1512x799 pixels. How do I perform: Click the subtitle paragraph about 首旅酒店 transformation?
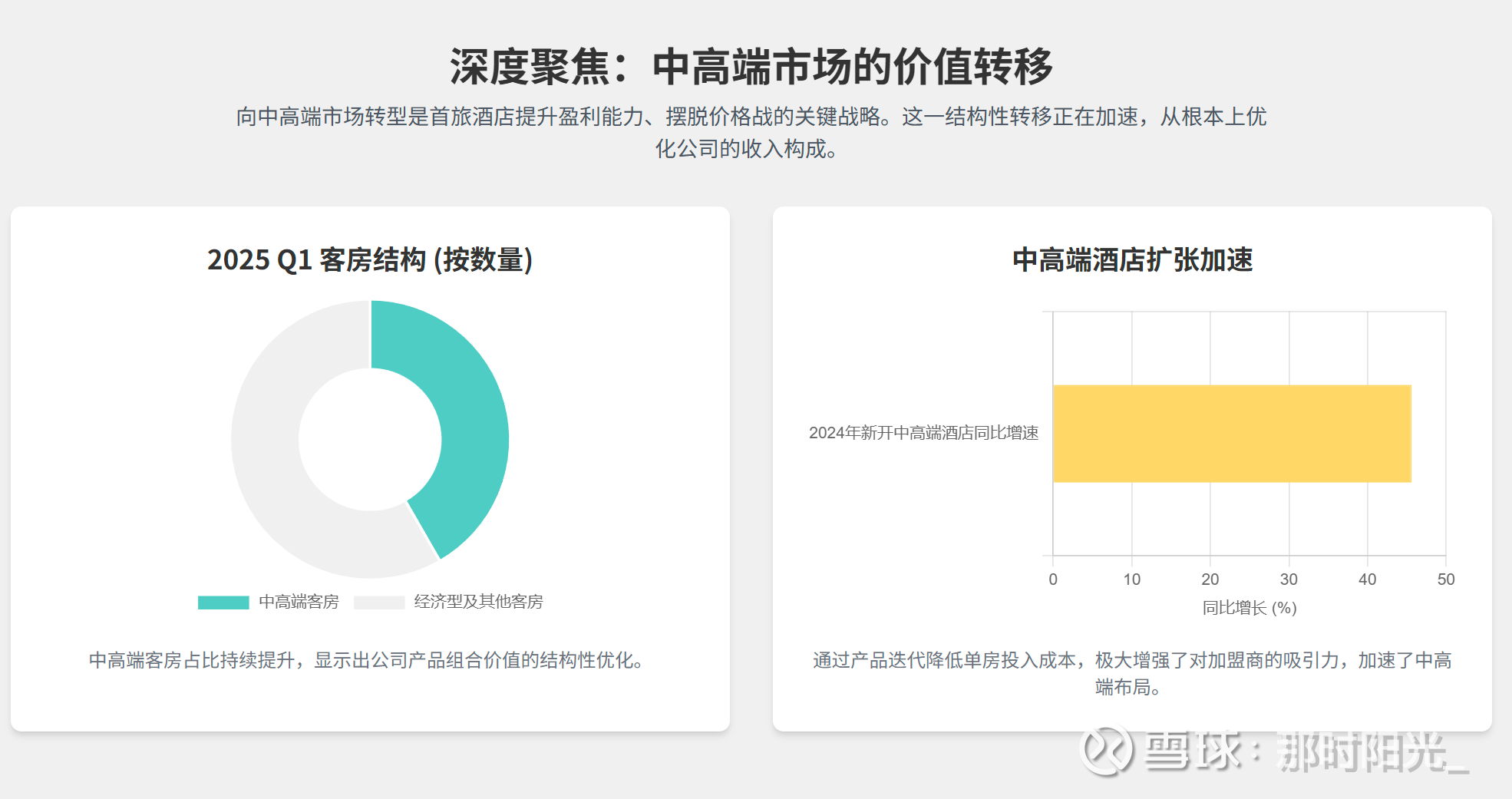(751, 132)
